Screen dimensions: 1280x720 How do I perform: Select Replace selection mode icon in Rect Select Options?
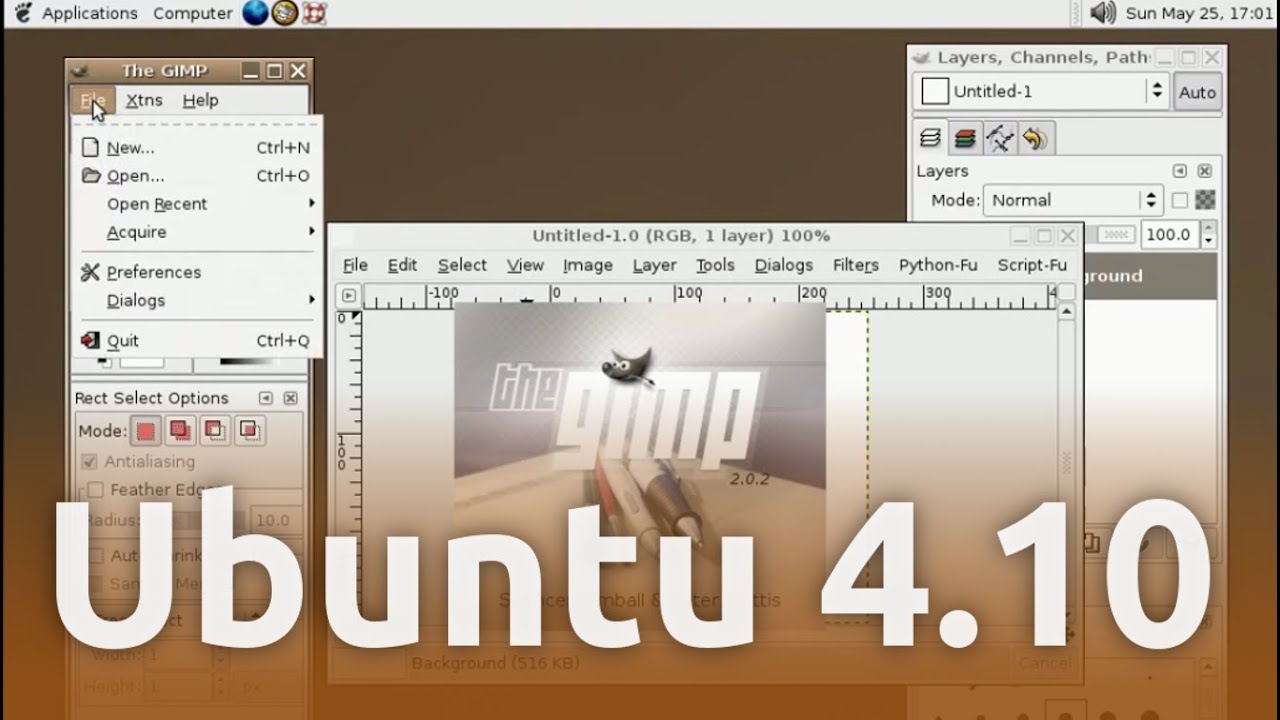pyautogui.click(x=146, y=431)
